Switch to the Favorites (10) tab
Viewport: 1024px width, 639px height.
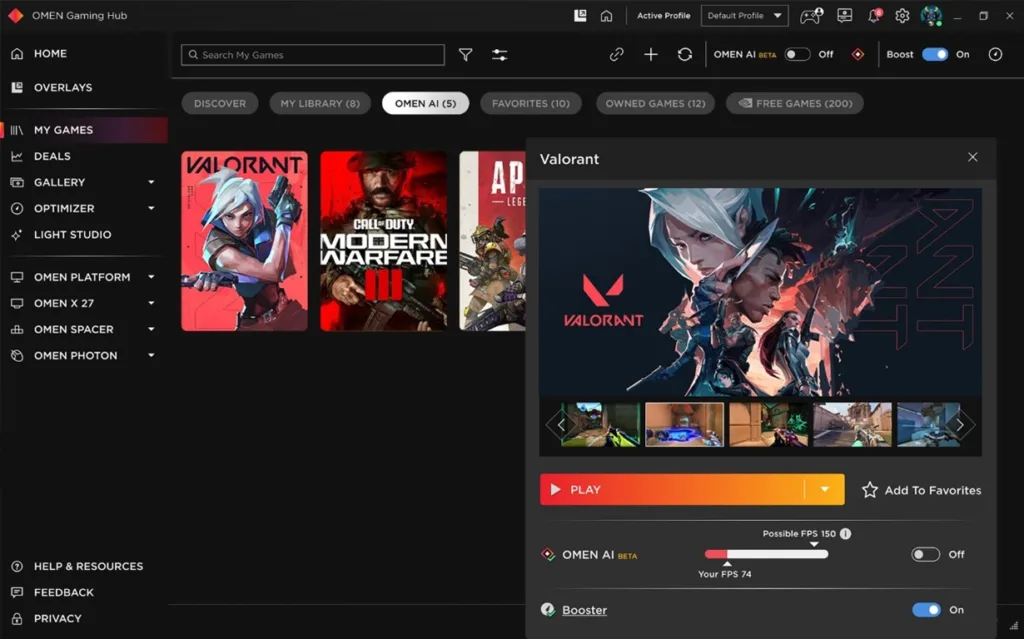[x=531, y=103]
